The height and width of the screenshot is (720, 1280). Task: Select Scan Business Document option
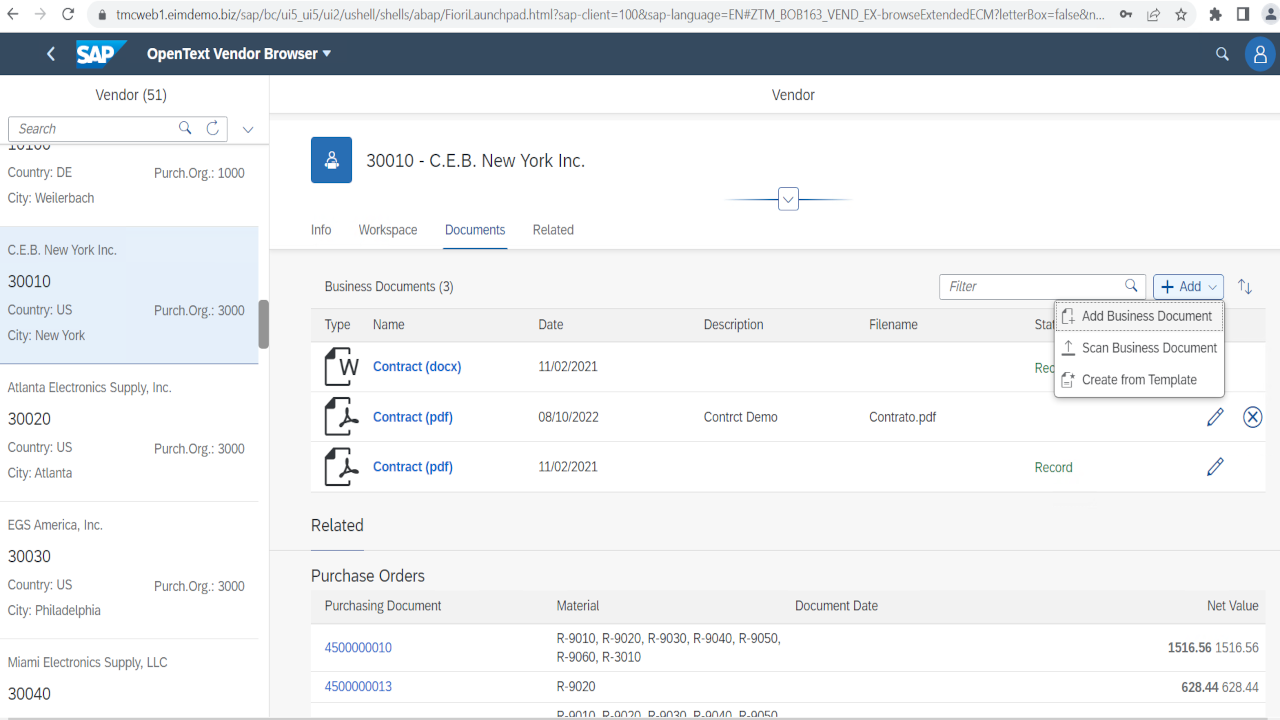[x=1148, y=348]
